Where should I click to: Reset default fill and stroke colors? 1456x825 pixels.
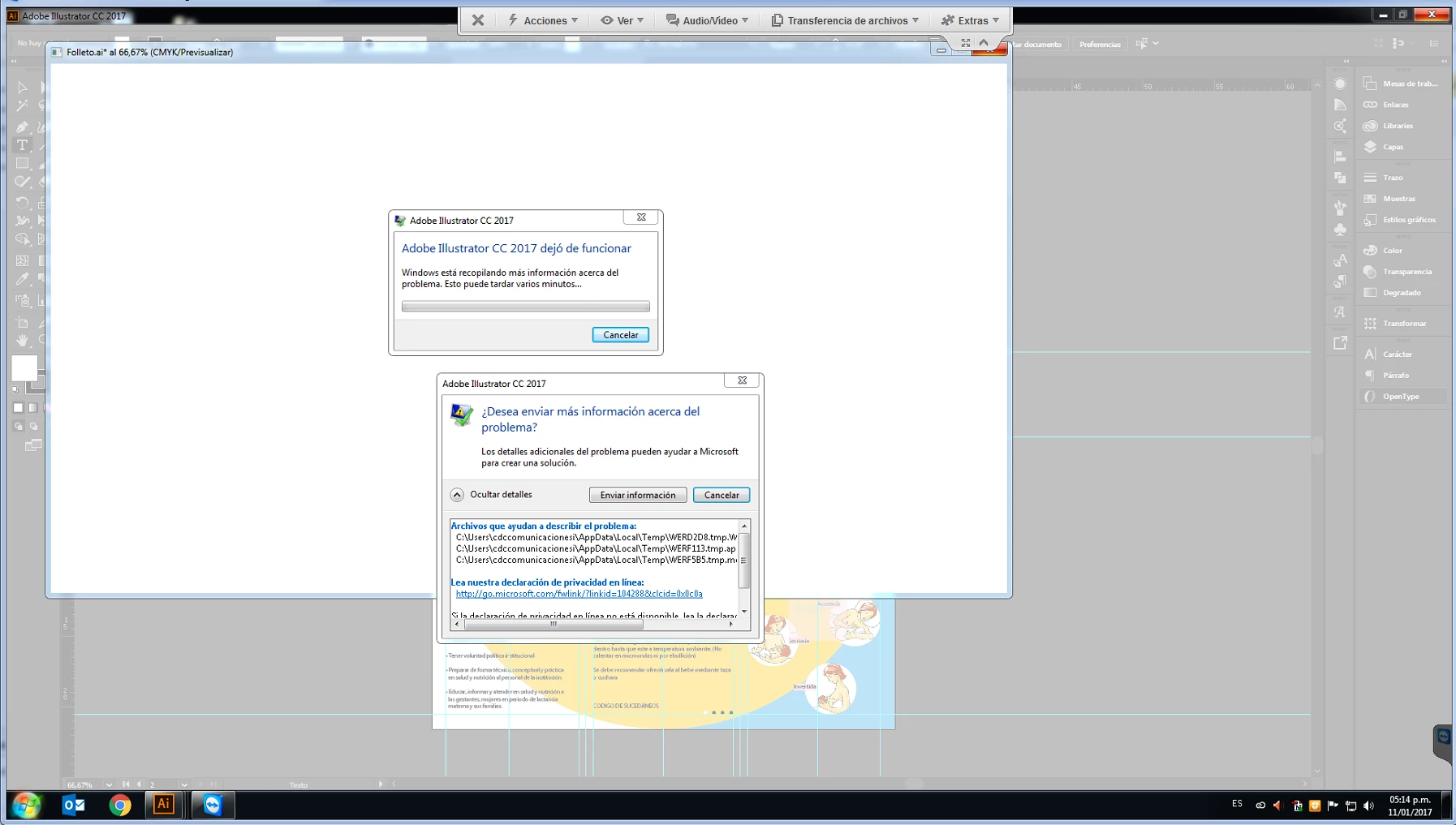(x=15, y=390)
